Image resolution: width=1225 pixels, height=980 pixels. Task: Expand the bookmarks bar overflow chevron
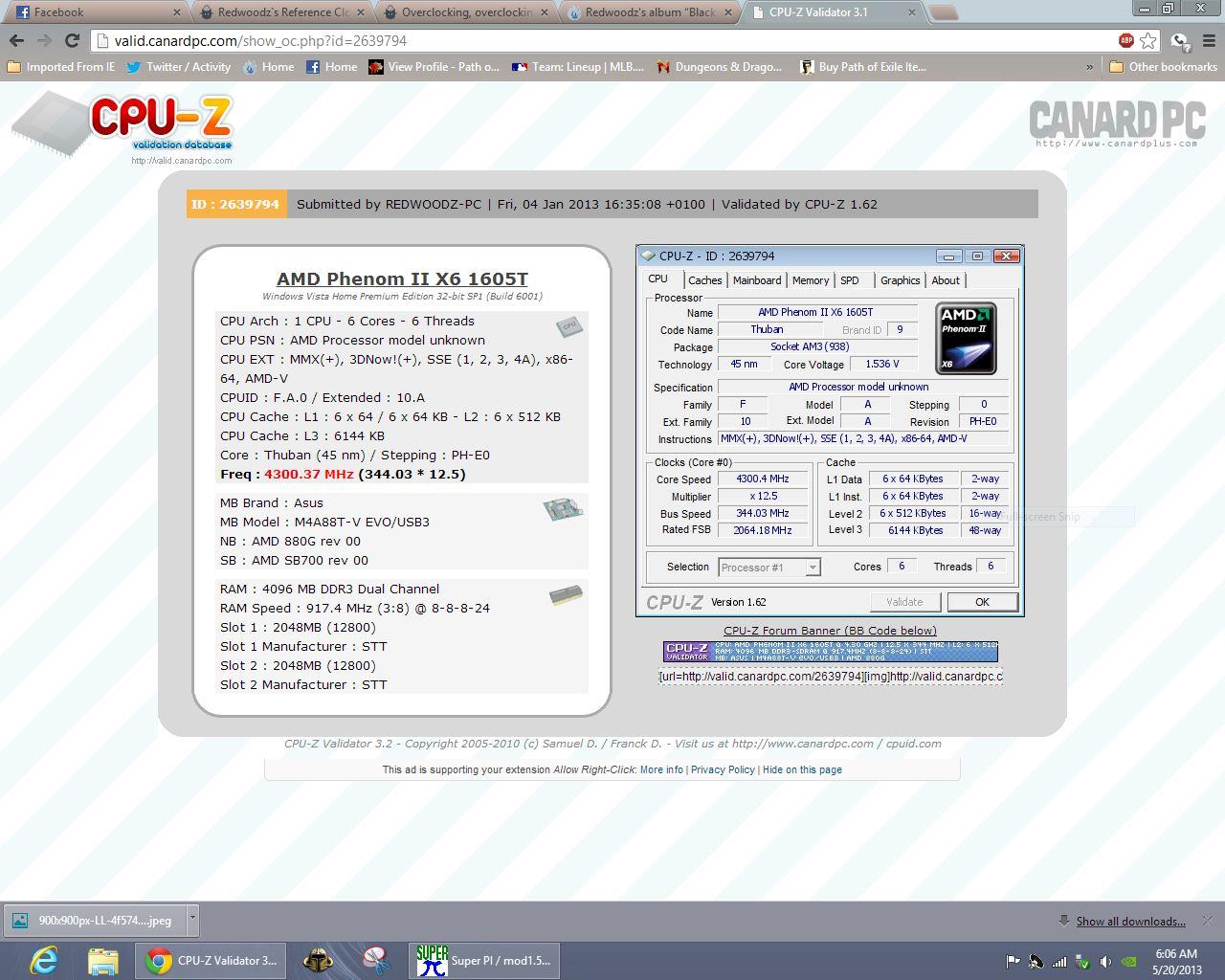pyautogui.click(x=1089, y=67)
